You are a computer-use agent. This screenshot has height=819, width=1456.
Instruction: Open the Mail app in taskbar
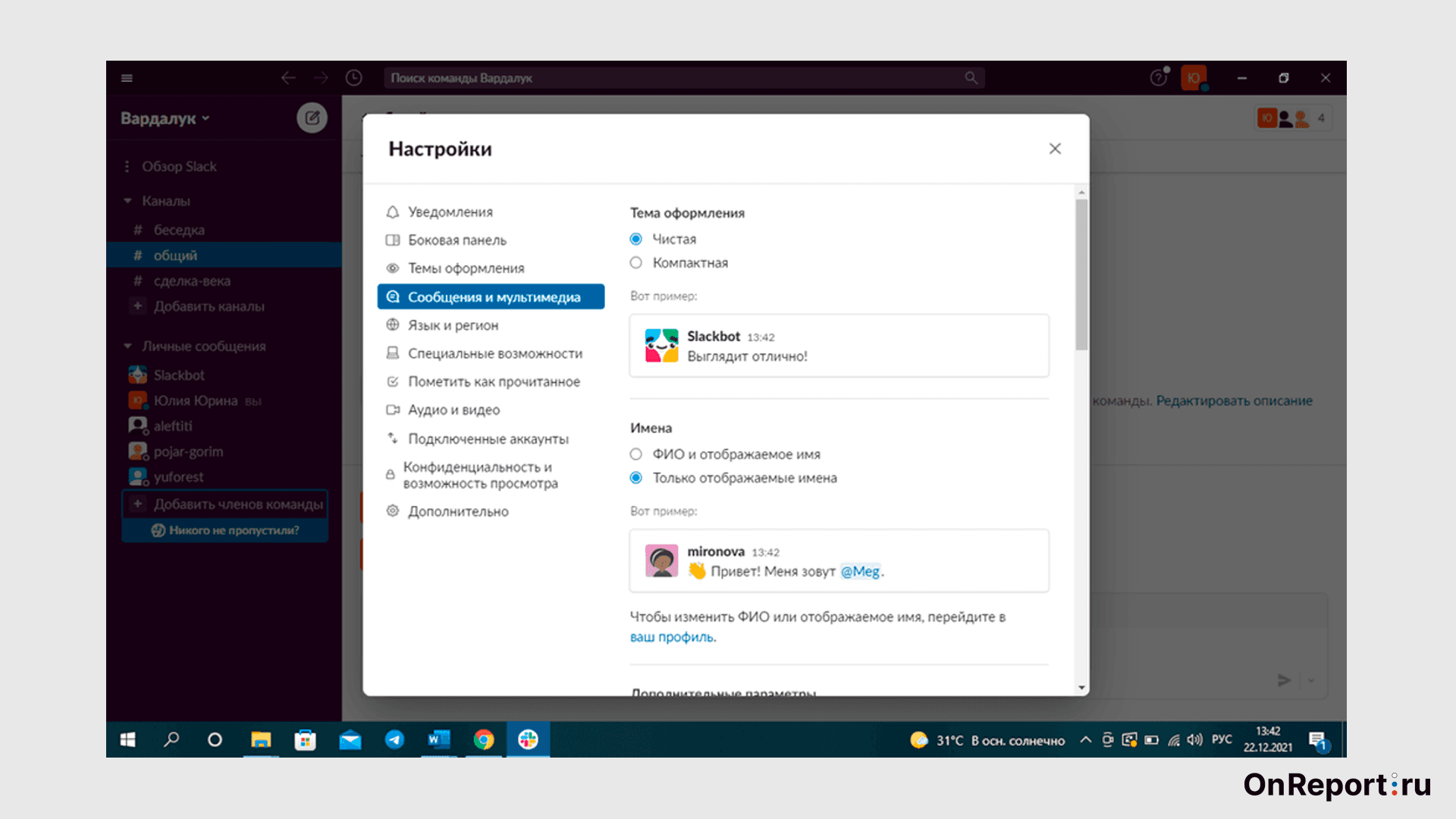[x=350, y=739]
